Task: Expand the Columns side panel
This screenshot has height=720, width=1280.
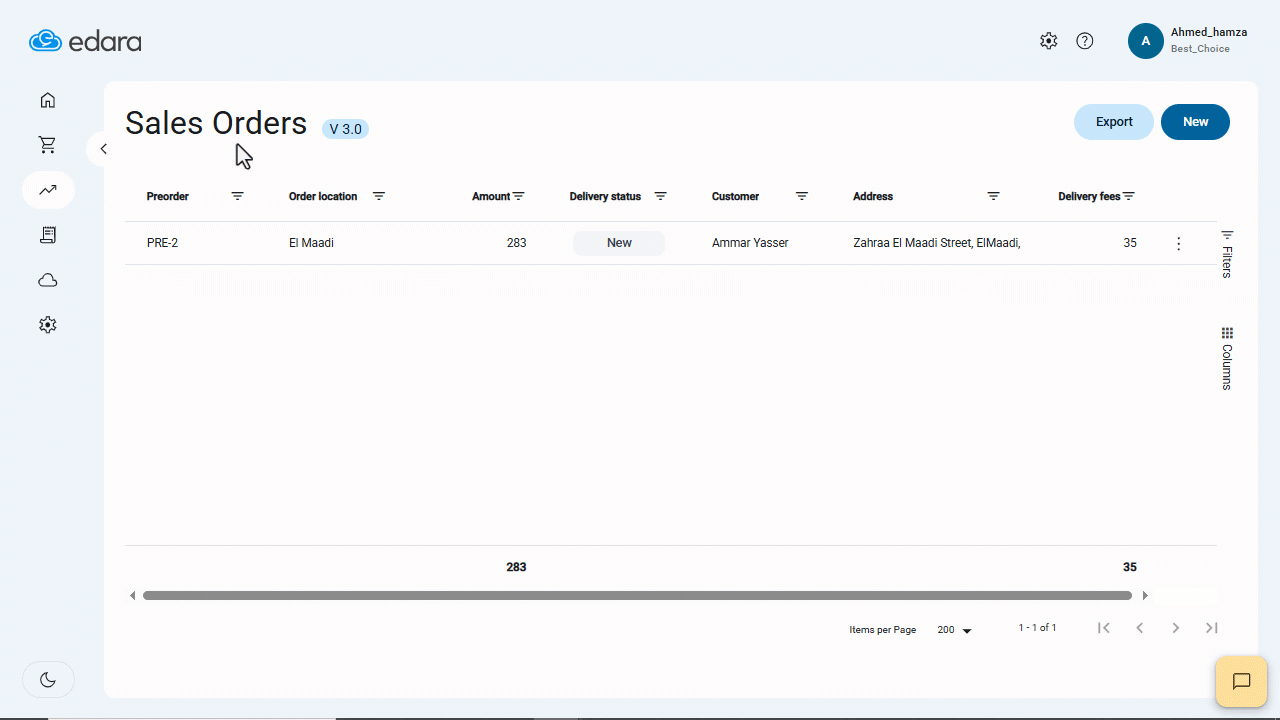Action: (x=1227, y=358)
